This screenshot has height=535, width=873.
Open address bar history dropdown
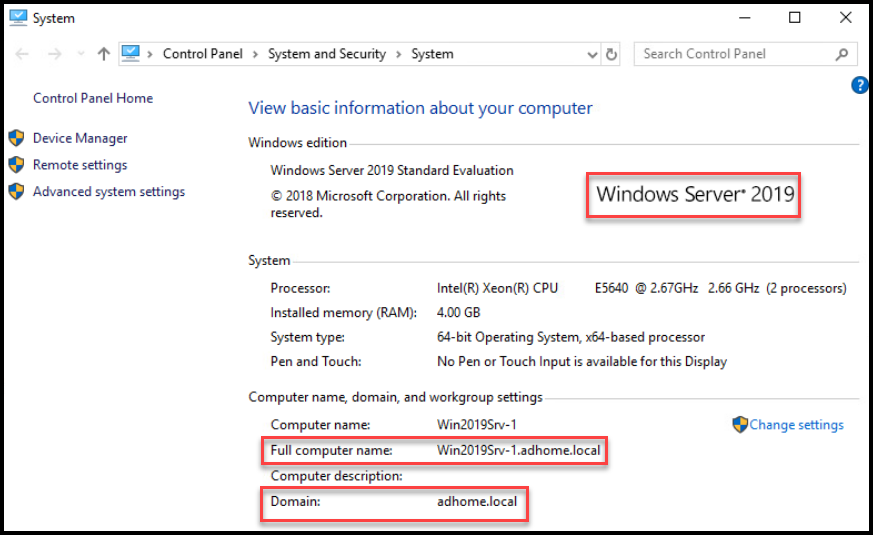tap(592, 55)
